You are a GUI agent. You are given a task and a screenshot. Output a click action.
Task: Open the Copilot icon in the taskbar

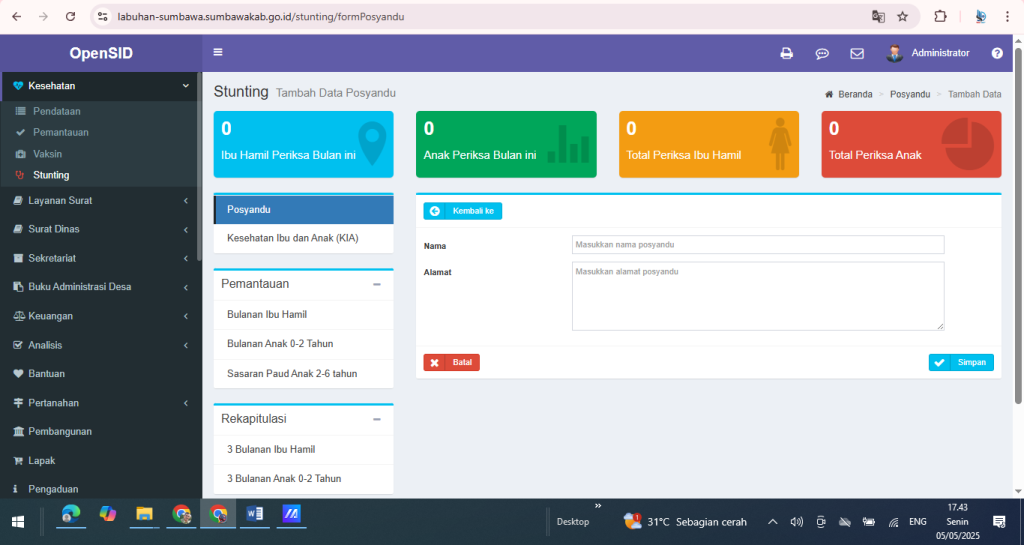click(x=108, y=514)
